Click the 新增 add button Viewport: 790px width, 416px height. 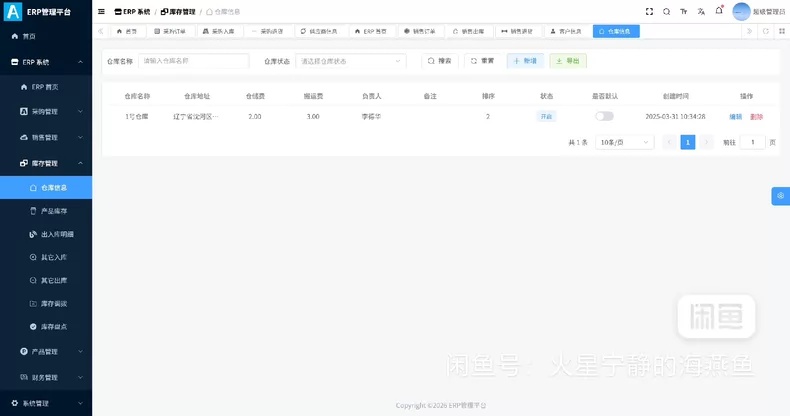click(525, 61)
